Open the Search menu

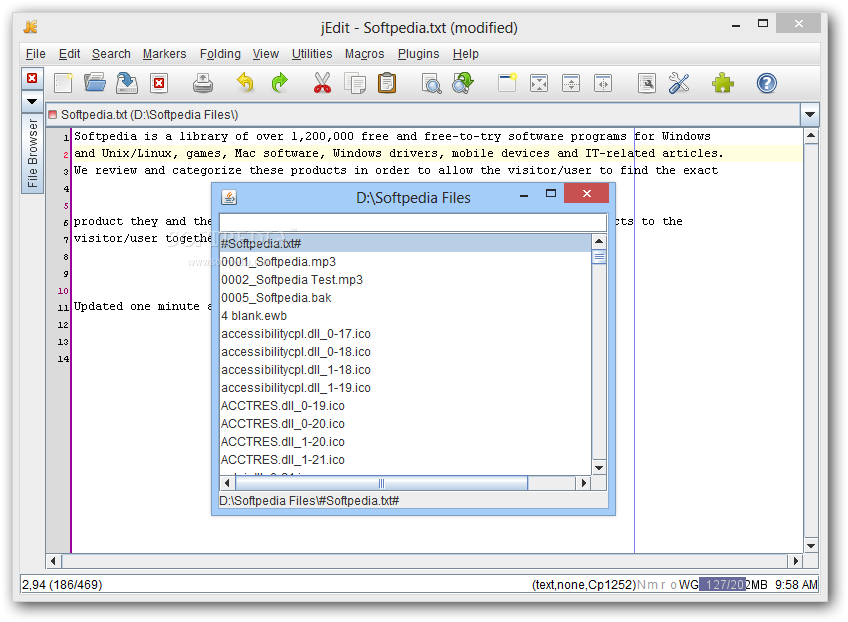pyautogui.click(x=111, y=54)
